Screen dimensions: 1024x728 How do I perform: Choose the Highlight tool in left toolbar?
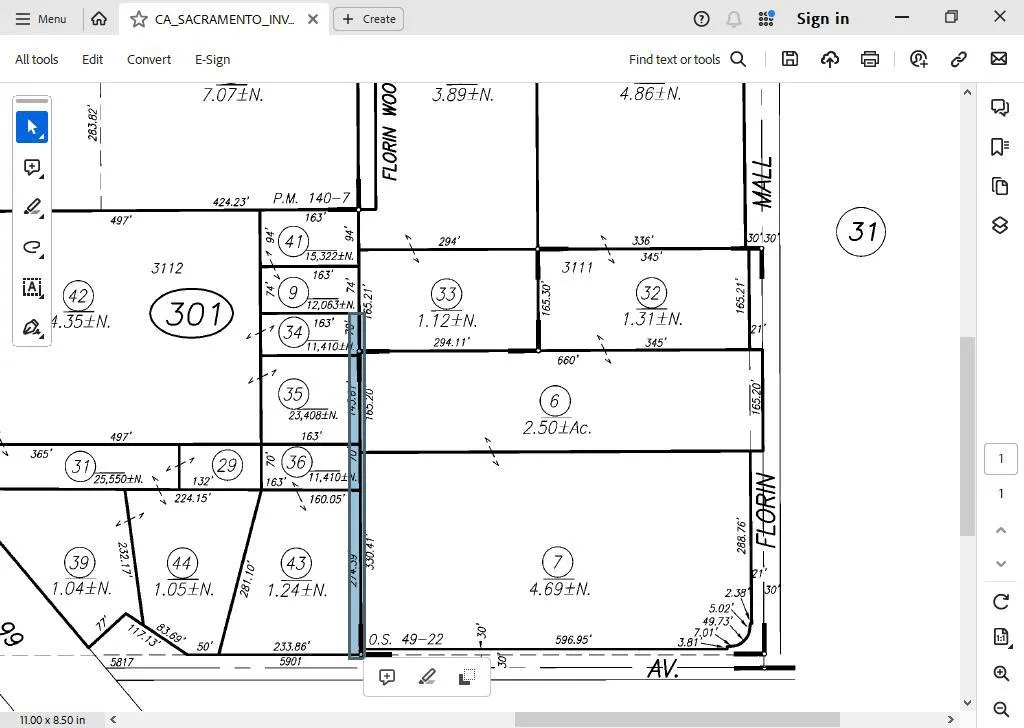(32, 208)
